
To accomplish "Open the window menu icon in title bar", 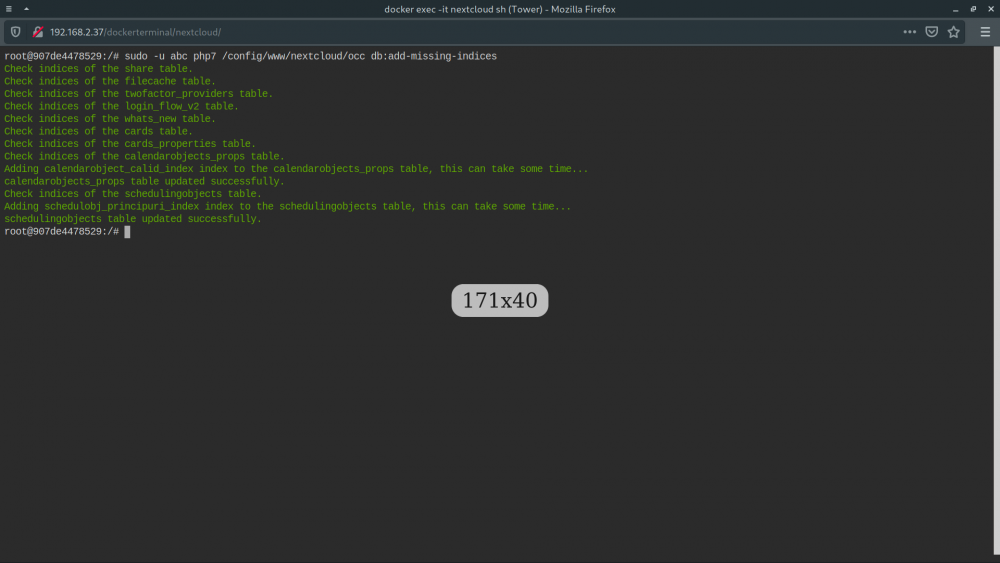I will coord(9,9).
